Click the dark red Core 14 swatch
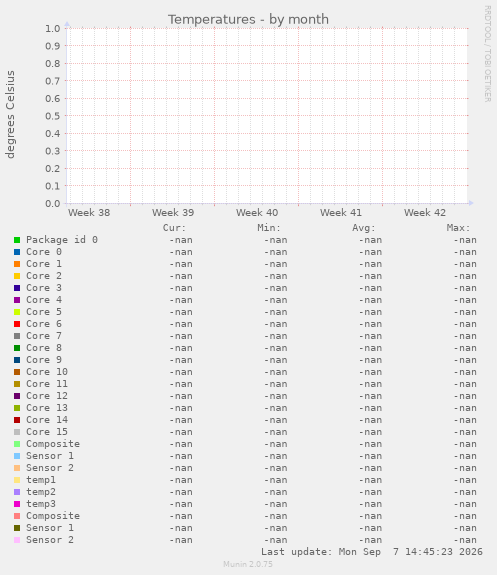The width and height of the screenshot is (497, 575). (17, 420)
